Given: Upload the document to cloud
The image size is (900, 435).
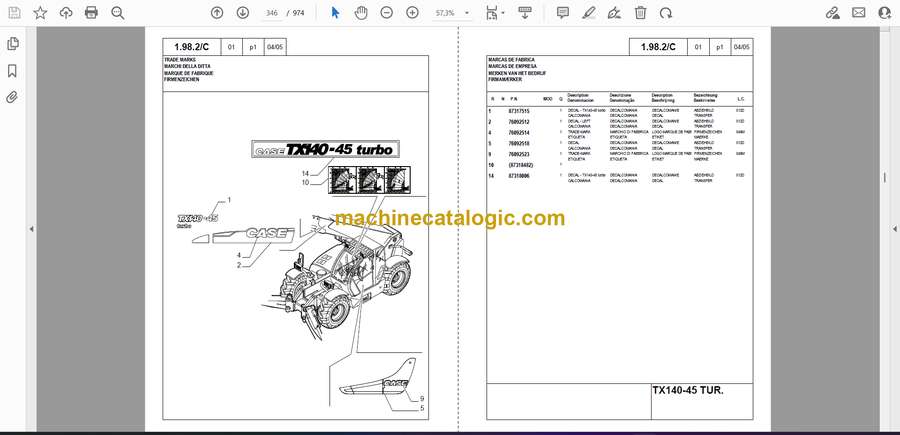Looking at the screenshot, I should click(66, 13).
